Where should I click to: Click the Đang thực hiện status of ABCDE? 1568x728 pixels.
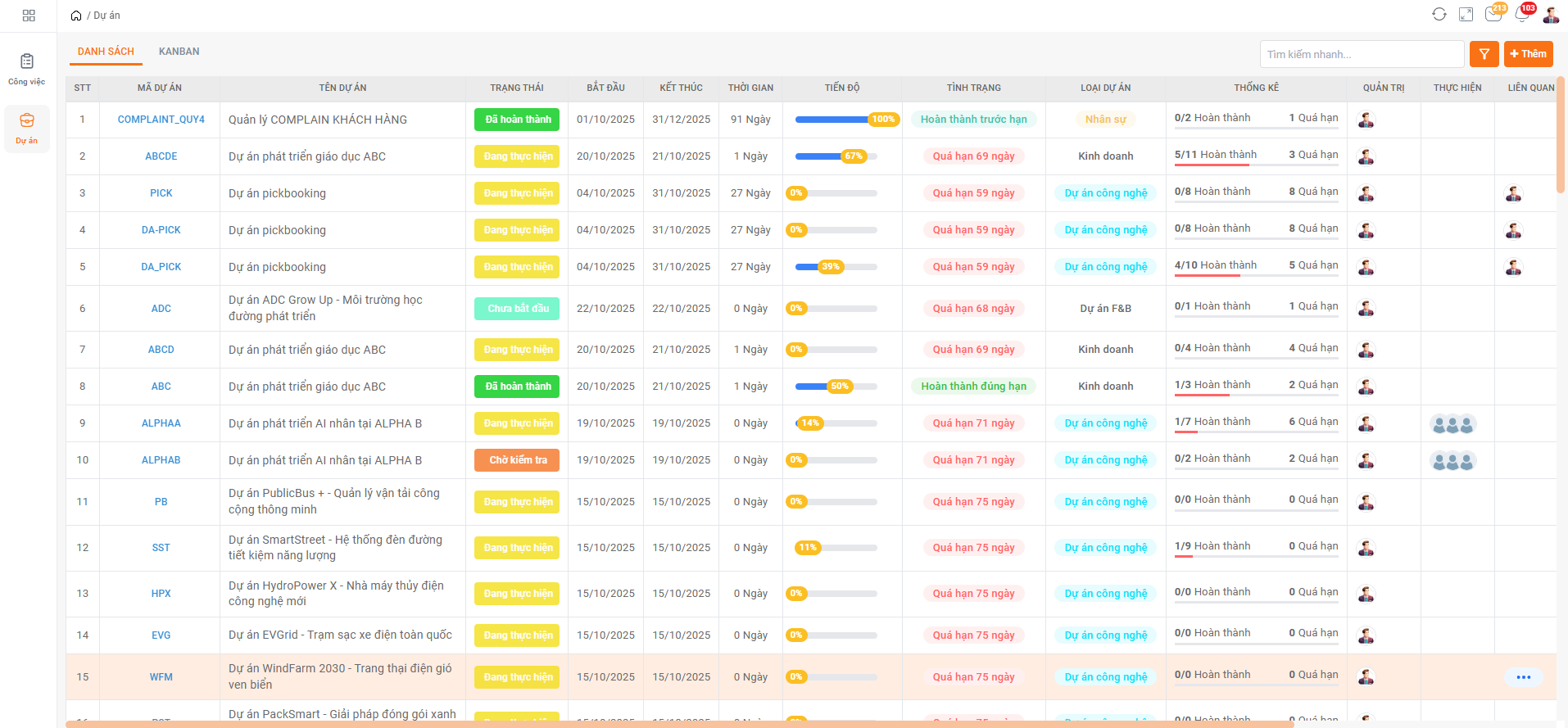pos(517,156)
